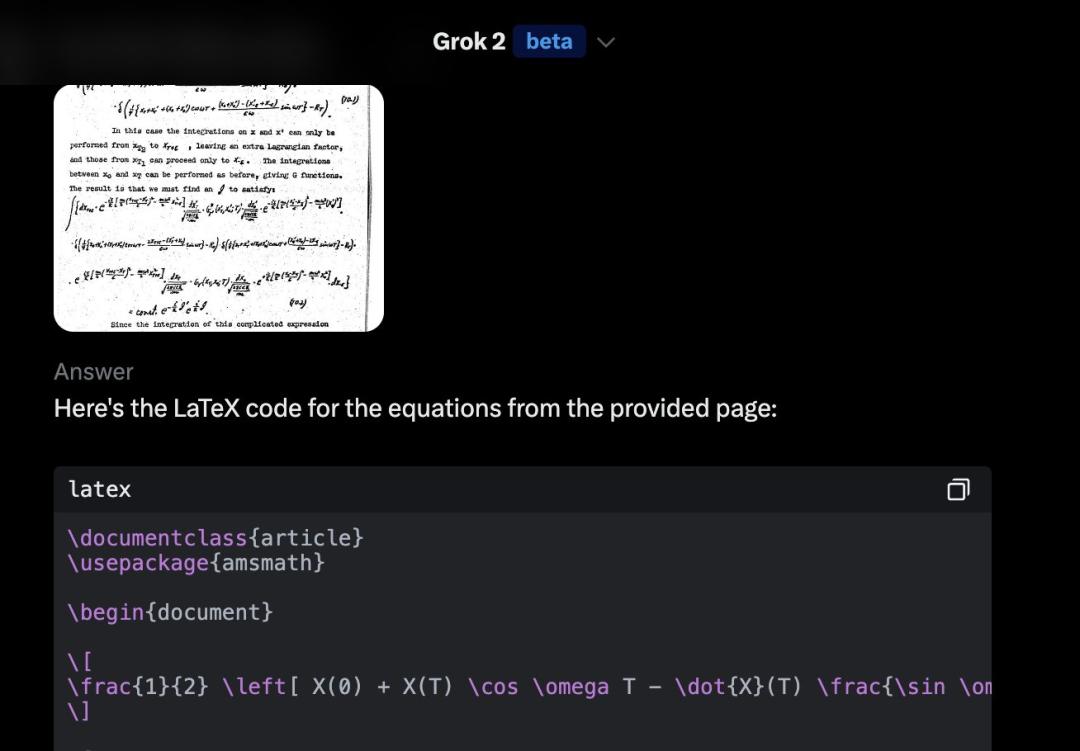This screenshot has width=1080, height=751.
Task: Click the Grok 2 title text
Action: (x=468, y=41)
